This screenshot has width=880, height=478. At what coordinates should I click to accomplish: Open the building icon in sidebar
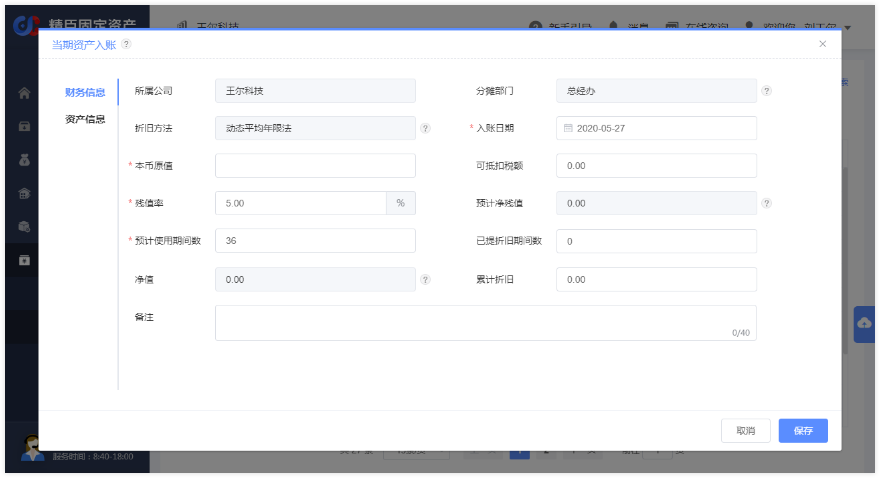(x=24, y=194)
